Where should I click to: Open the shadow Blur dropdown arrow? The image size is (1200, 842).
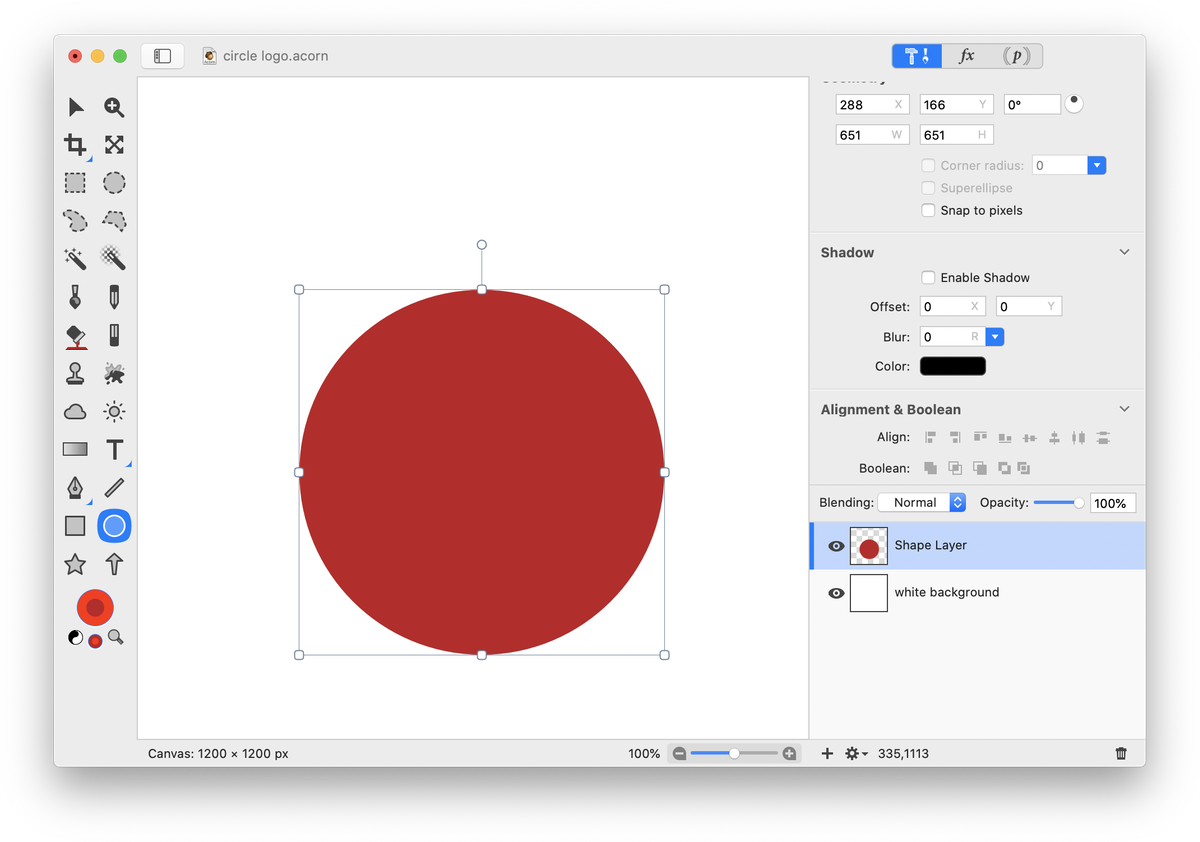coord(994,337)
